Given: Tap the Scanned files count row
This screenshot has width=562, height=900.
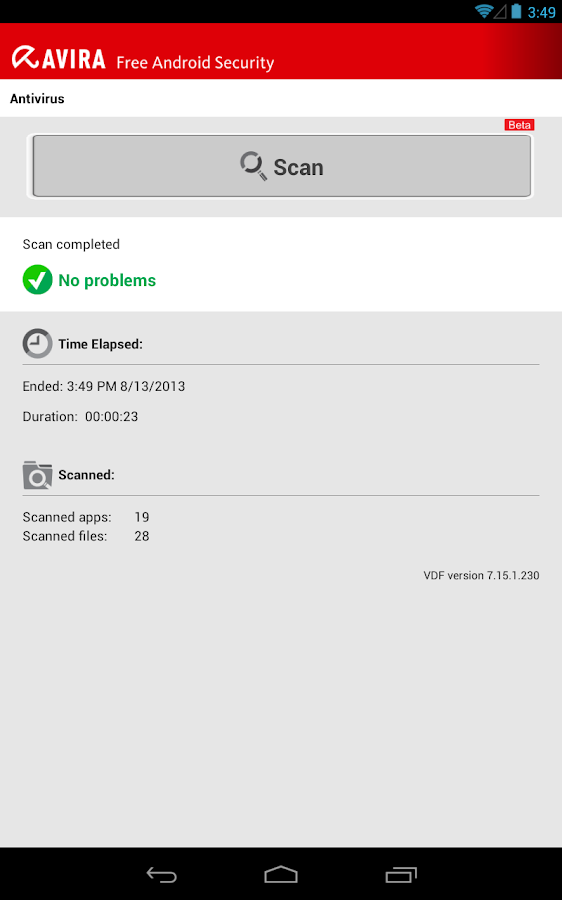Looking at the screenshot, I should click(x=86, y=536).
